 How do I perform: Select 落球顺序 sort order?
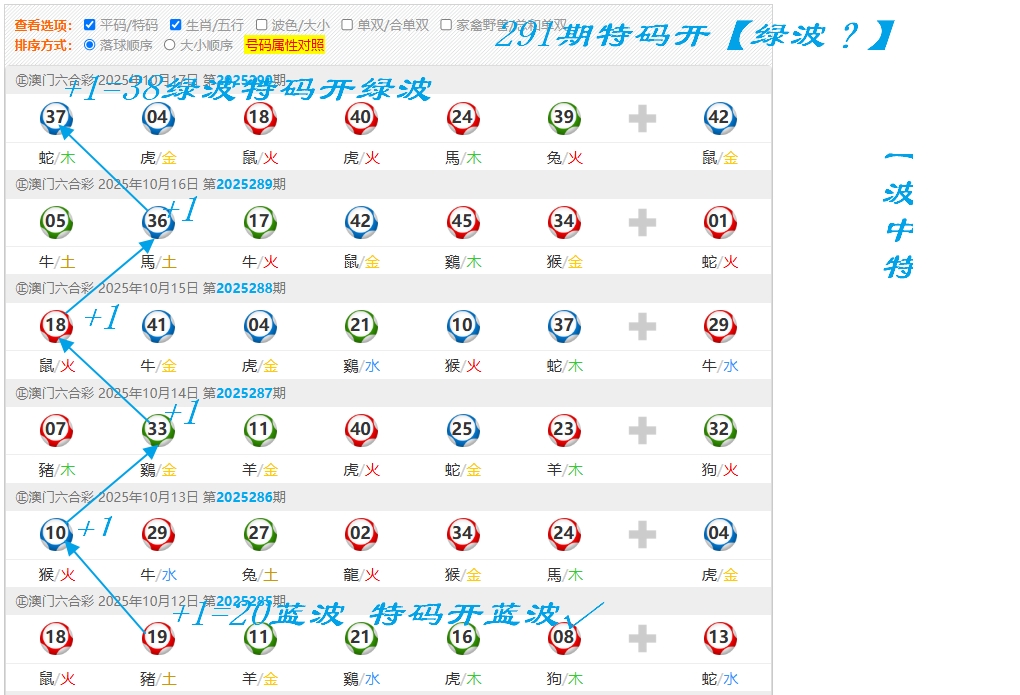90,45
